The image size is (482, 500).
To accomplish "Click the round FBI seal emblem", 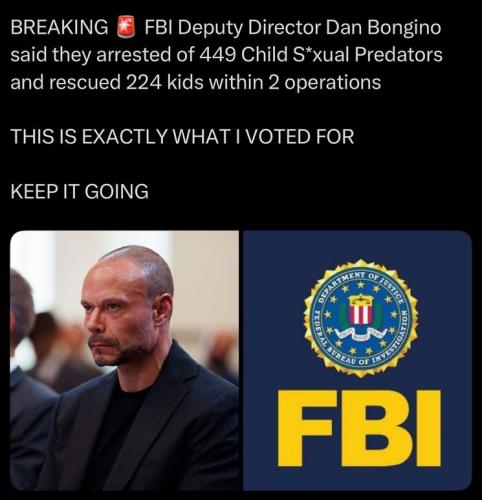I will 360,318.
